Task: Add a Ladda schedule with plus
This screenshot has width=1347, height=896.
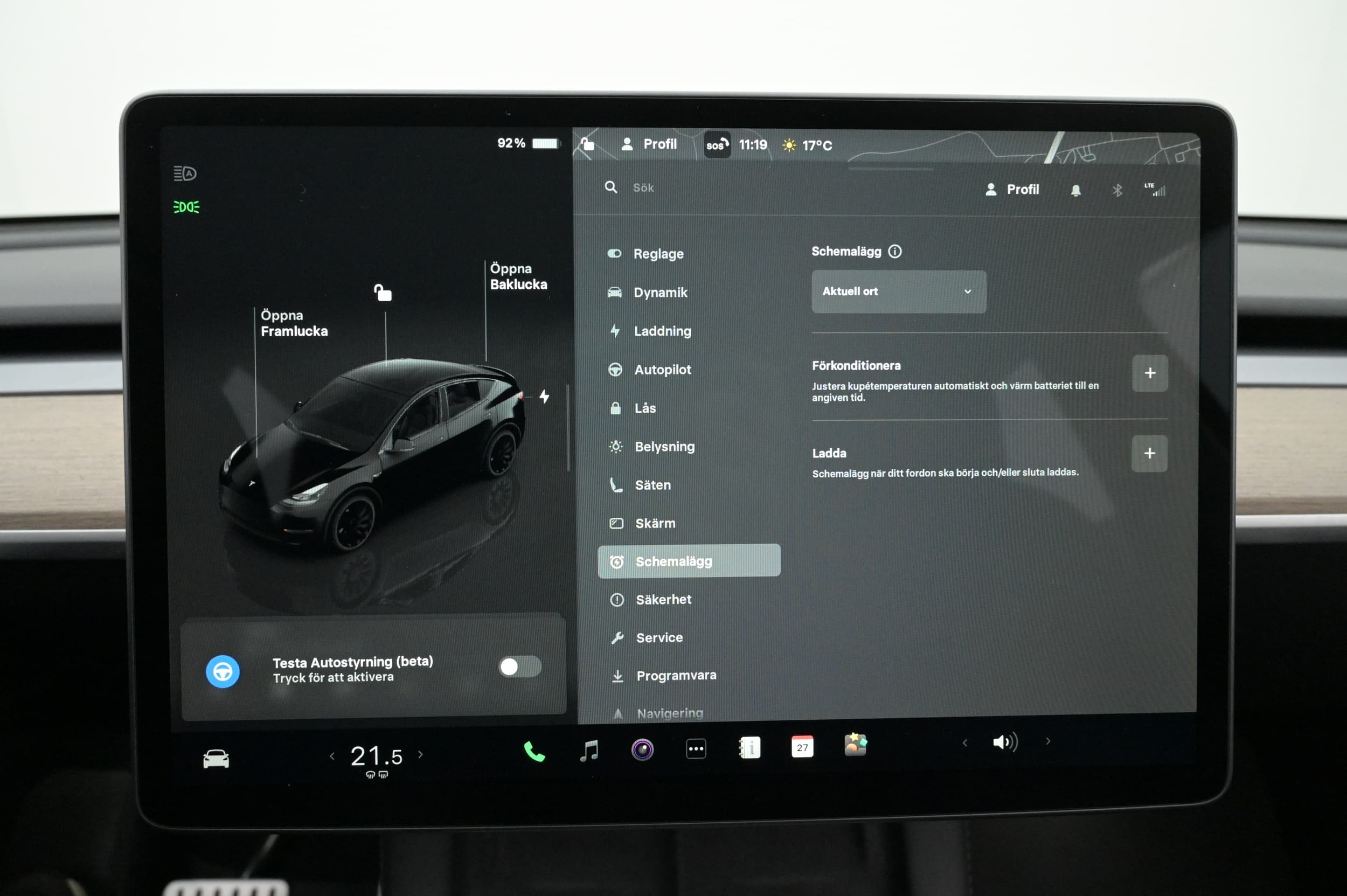Action: (x=1149, y=453)
